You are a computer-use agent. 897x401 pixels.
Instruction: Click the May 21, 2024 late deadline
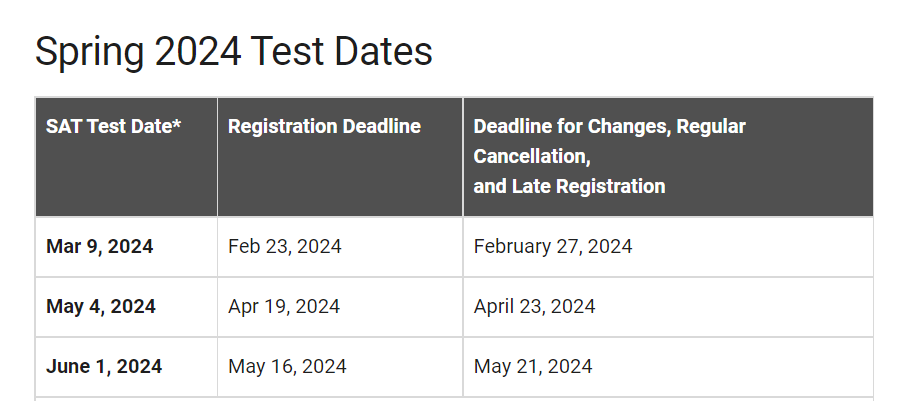pyautogui.click(x=532, y=366)
